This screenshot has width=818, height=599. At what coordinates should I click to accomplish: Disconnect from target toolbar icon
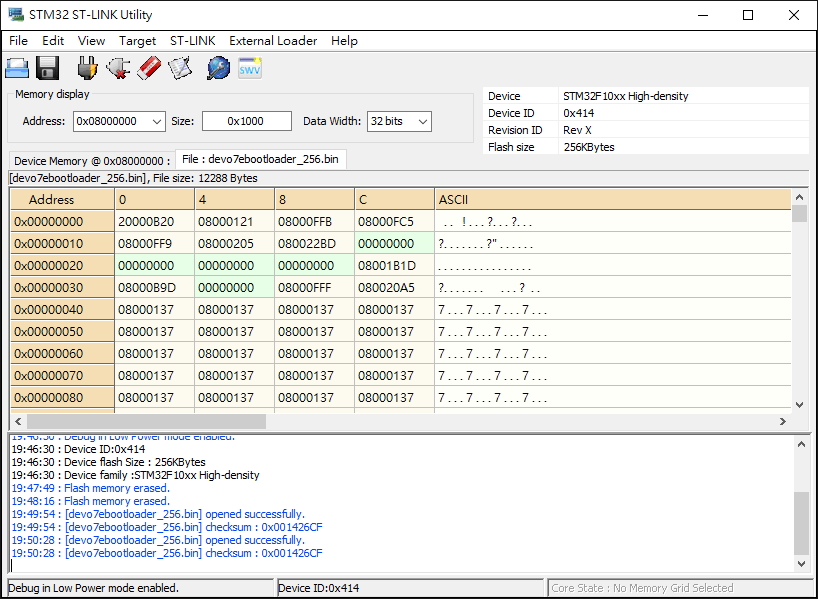tap(118, 68)
